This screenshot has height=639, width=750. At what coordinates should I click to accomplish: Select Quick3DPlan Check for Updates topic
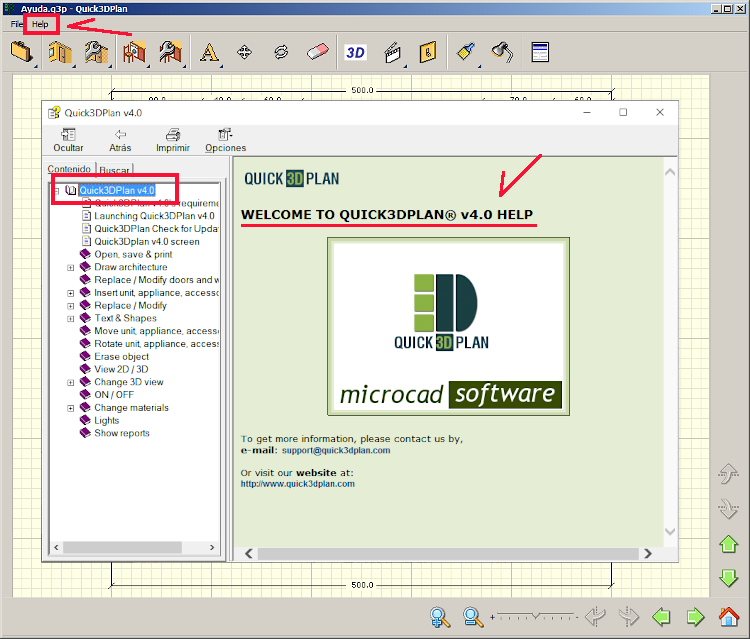[x=156, y=229]
